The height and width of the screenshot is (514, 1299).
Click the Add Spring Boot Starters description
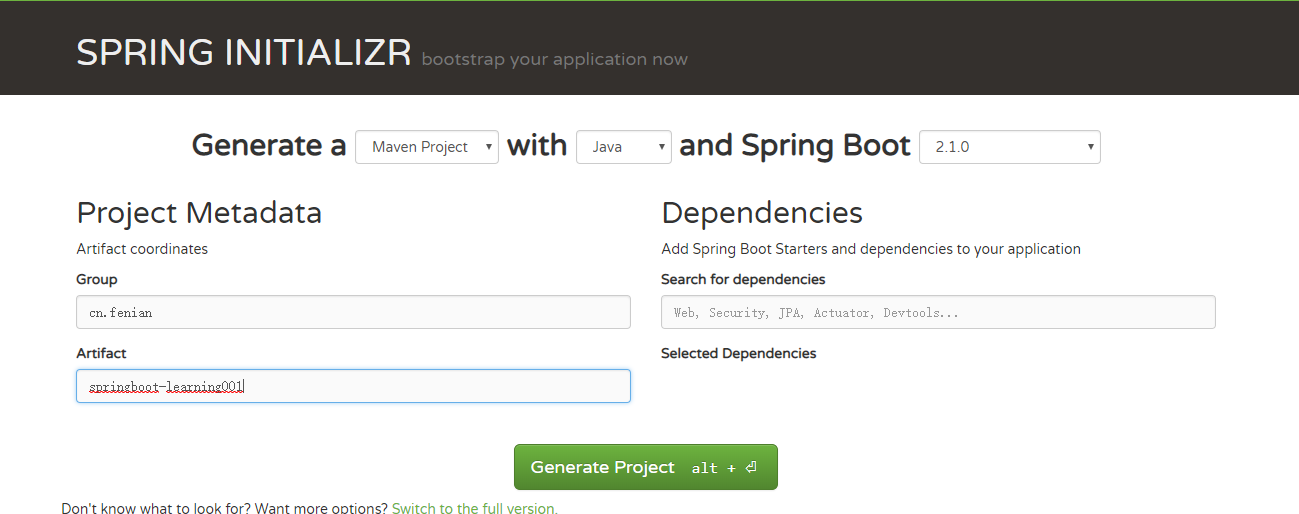[871, 249]
